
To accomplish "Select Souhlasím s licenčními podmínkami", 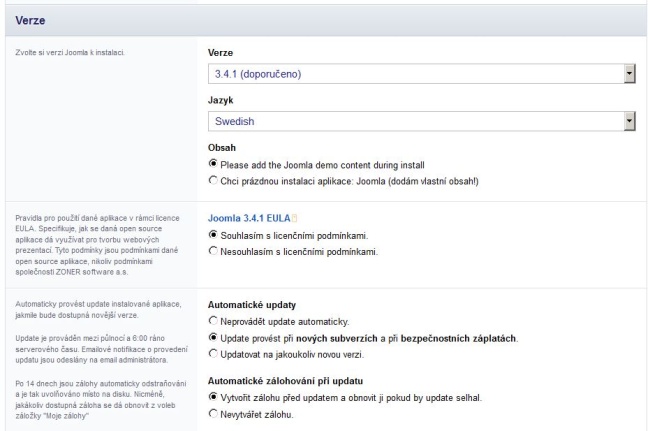I will 212,235.
